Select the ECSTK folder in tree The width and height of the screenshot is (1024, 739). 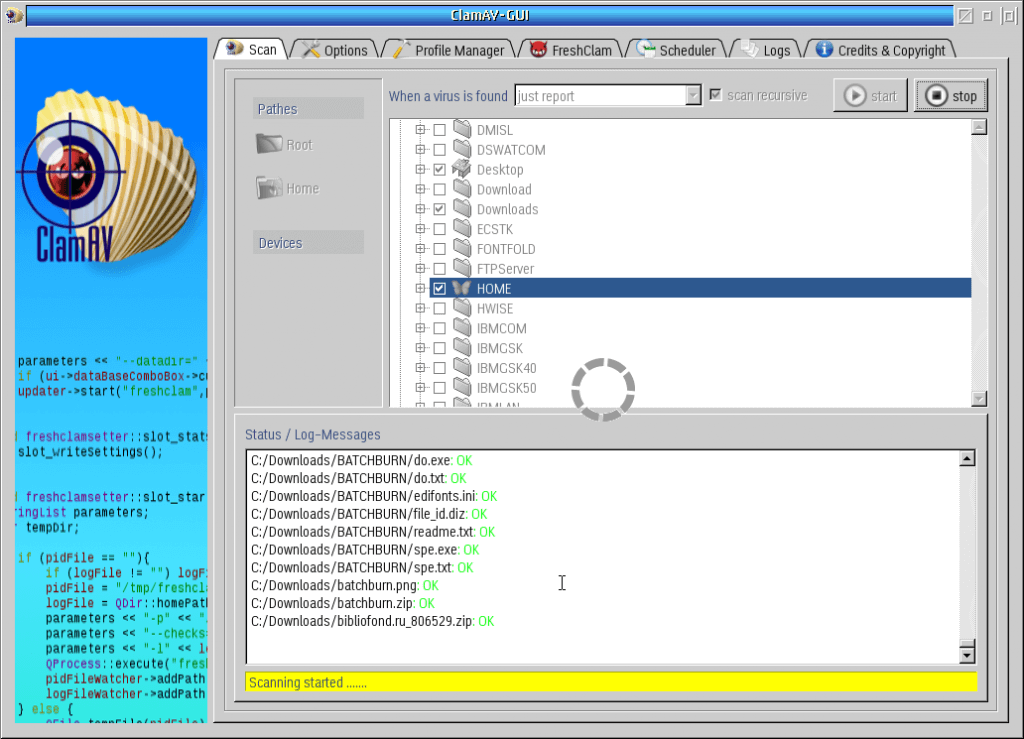coord(494,229)
